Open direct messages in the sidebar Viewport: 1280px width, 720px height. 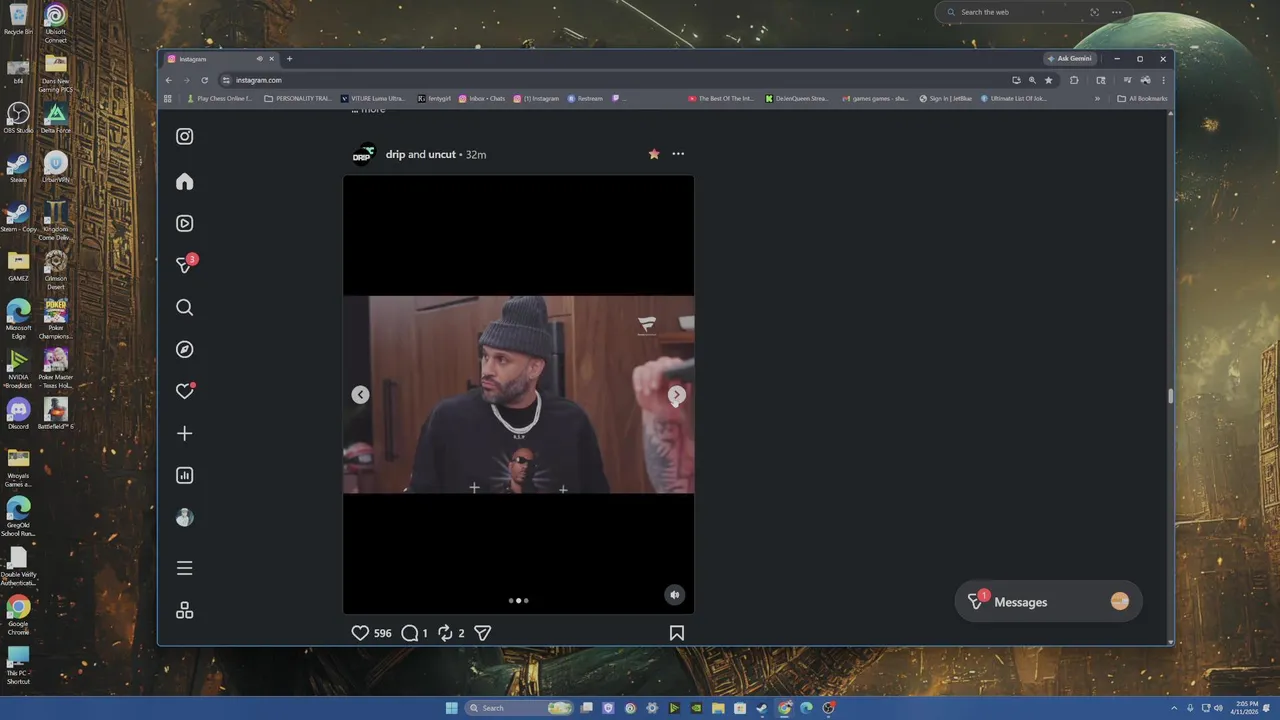(x=184, y=264)
